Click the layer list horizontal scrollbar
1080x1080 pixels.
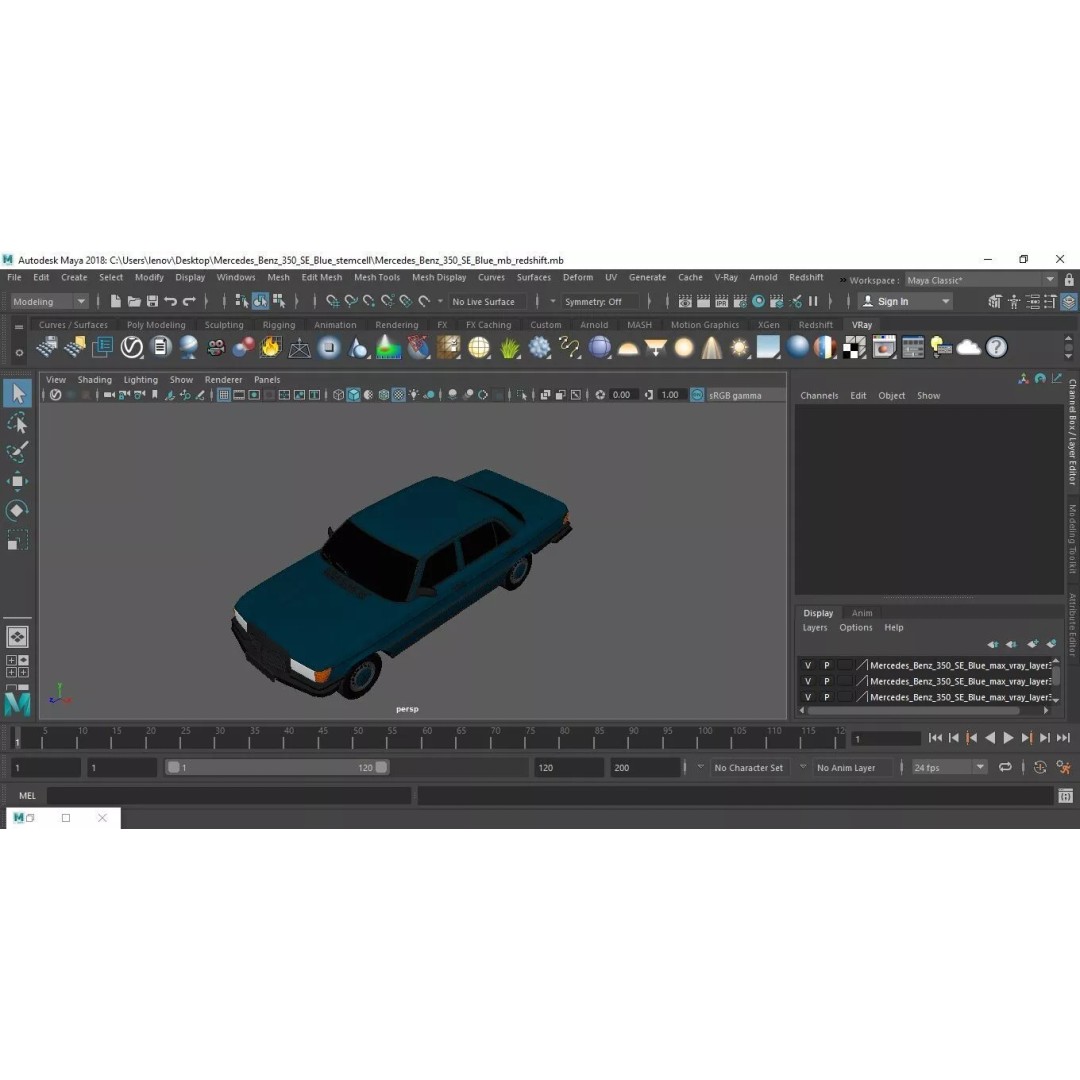913,710
